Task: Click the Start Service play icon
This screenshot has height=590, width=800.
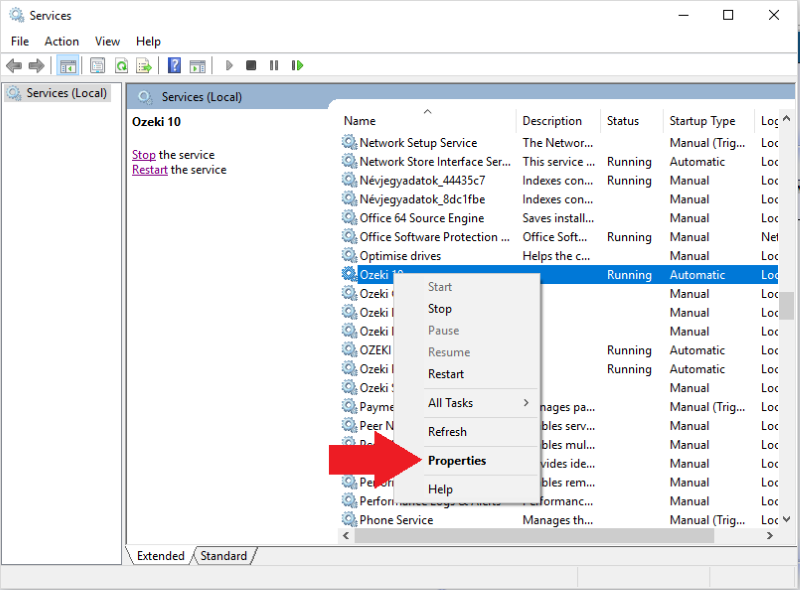Action: coord(229,65)
